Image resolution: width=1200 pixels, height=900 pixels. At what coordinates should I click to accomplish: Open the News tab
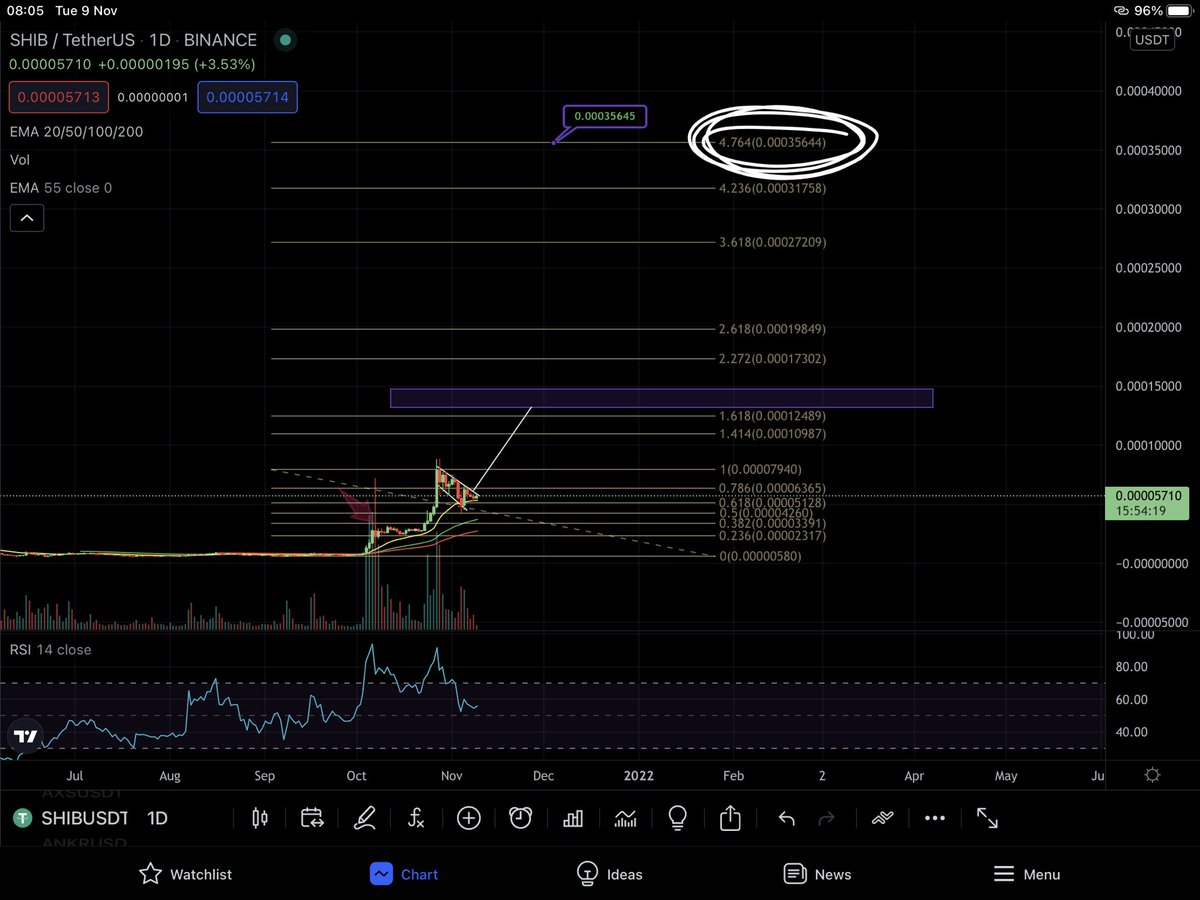coord(817,874)
